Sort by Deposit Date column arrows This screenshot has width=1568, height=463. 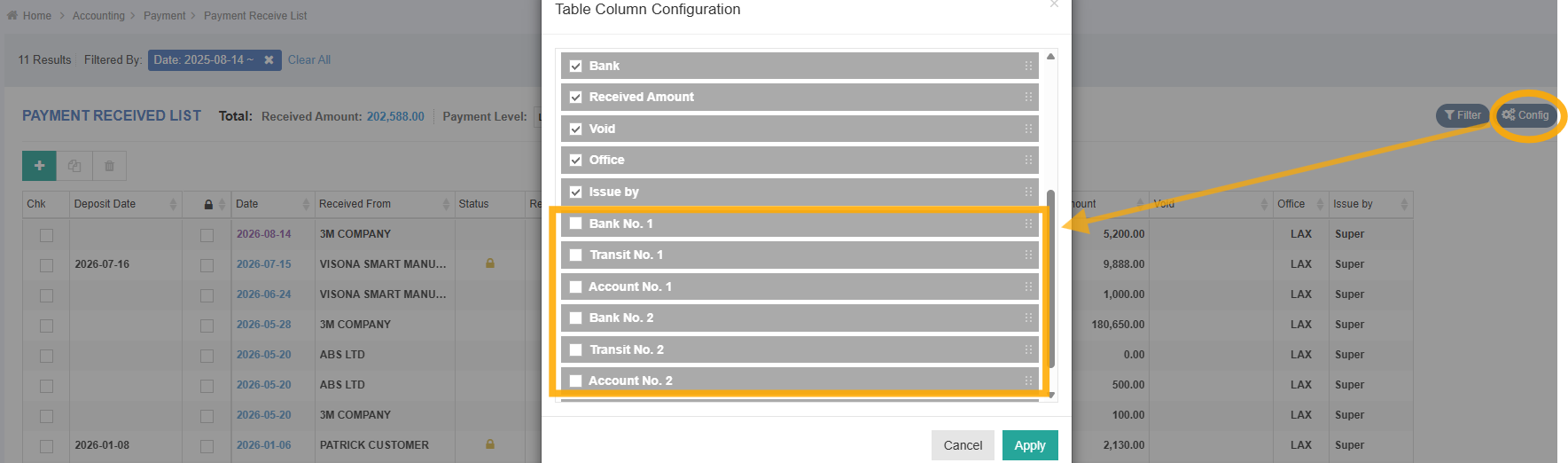pyautogui.click(x=173, y=204)
